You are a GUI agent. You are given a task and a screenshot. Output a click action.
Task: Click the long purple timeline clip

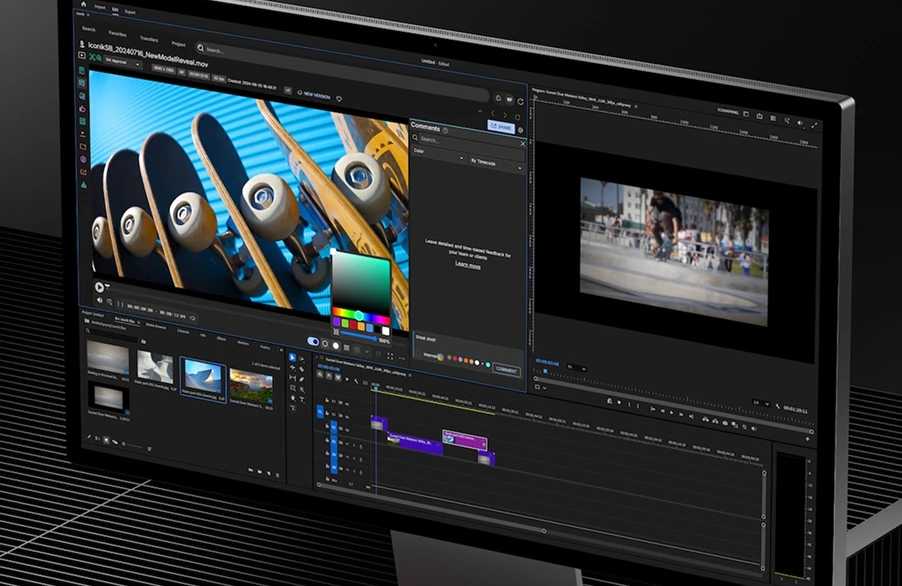click(x=414, y=444)
